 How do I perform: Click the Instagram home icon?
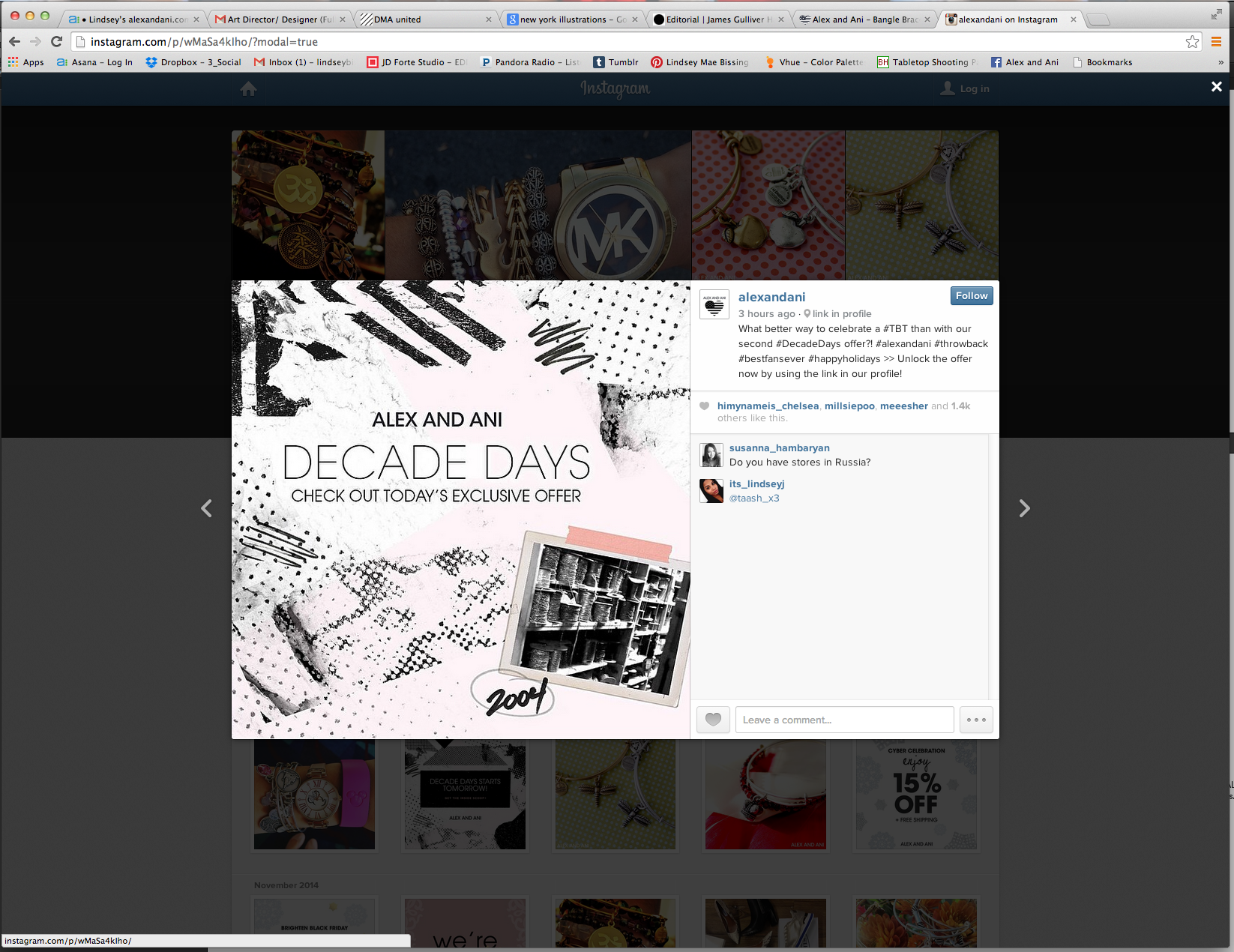tap(248, 89)
